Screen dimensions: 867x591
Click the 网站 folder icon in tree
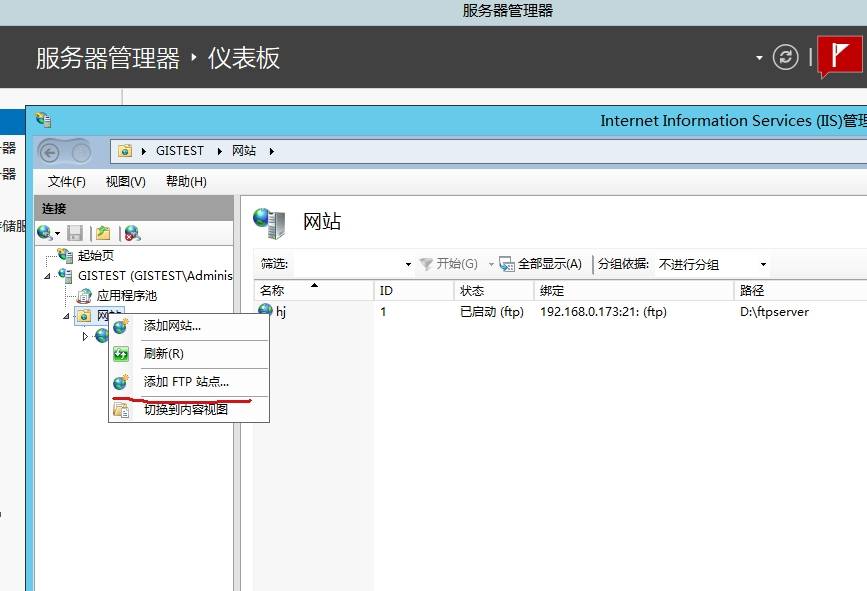pos(84,316)
